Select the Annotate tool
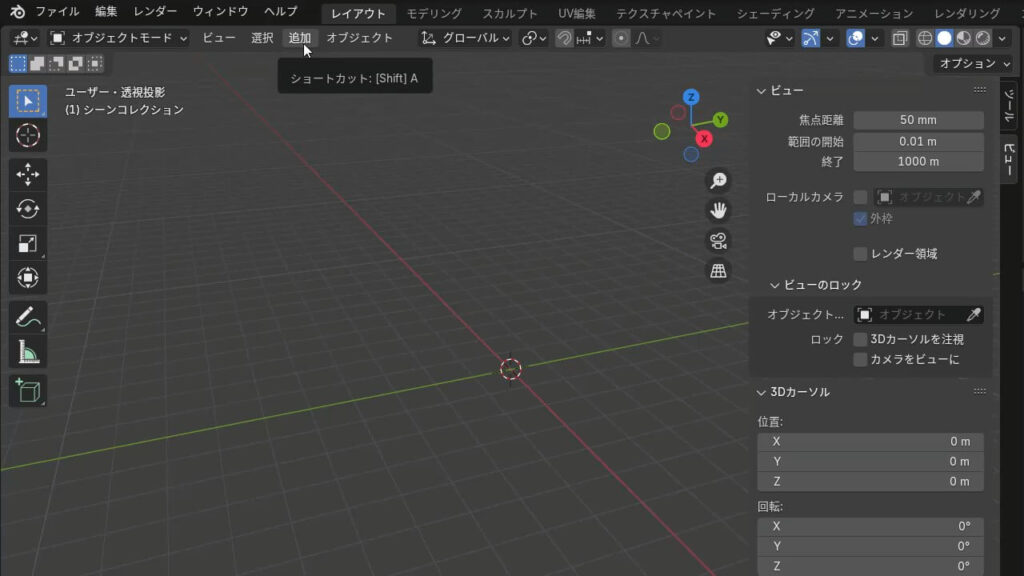Image resolution: width=1024 pixels, height=576 pixels. [27, 317]
